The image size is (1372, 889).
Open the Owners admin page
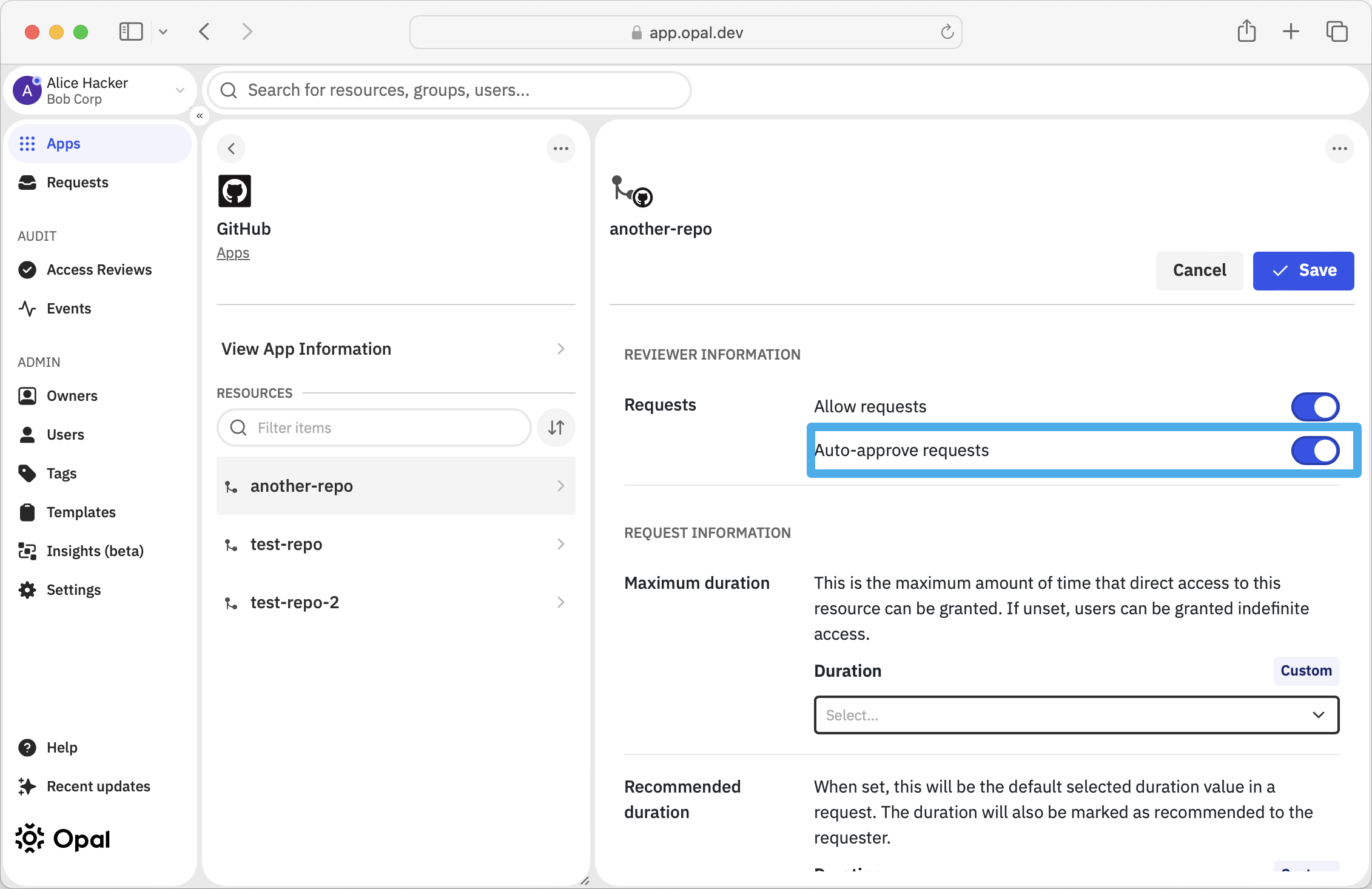100,396
